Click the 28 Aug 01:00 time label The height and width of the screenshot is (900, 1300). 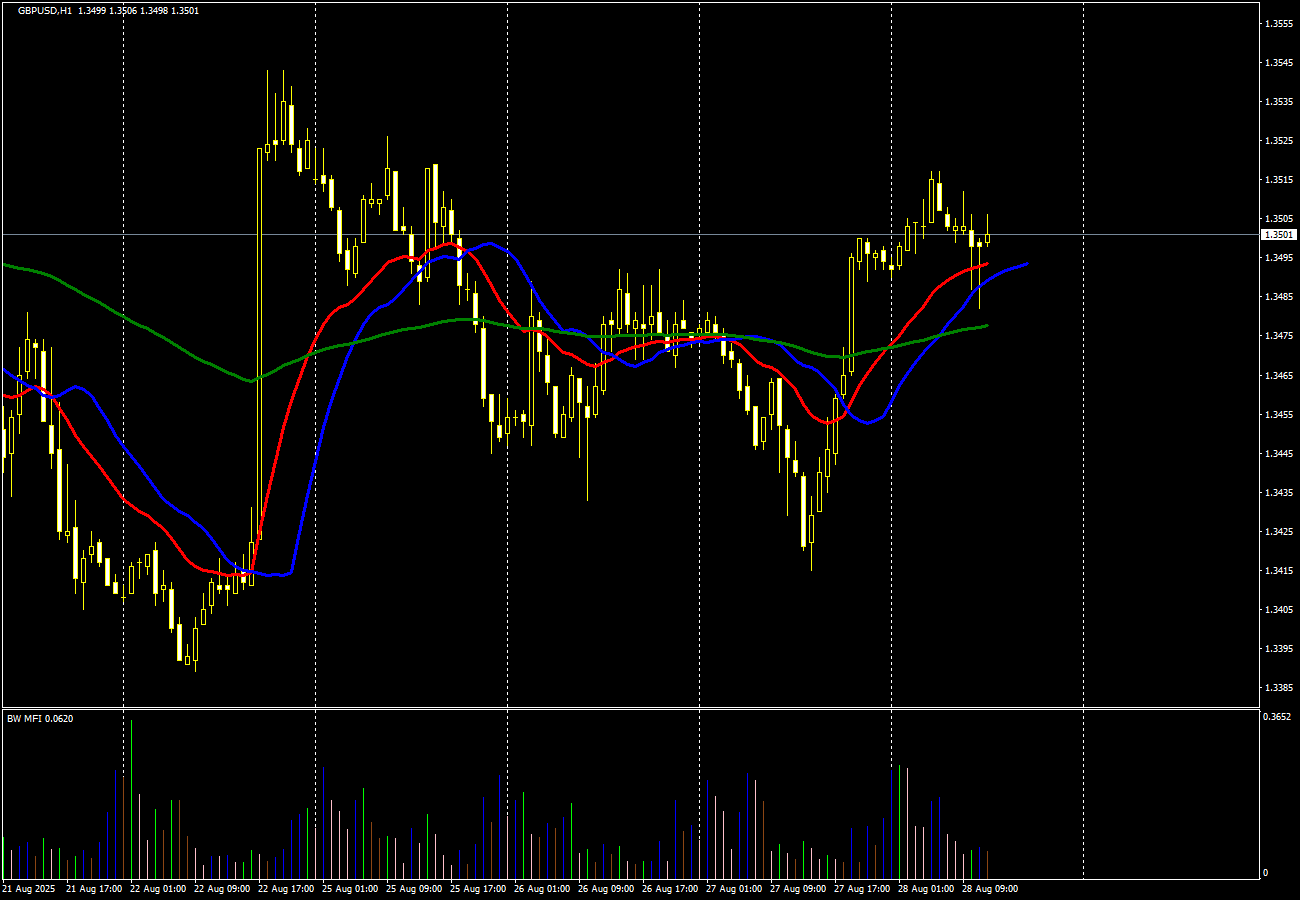926,888
